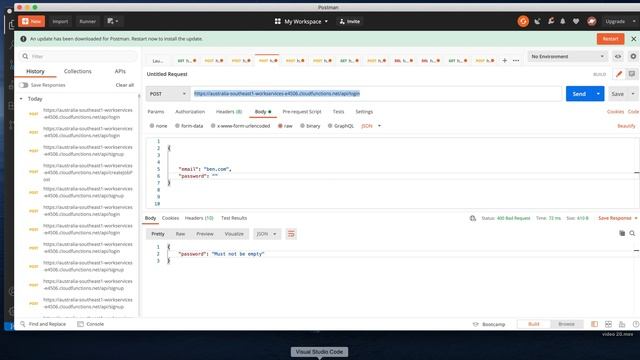Screen dimensions: 640x360
Task: Click the Import button
Action: [x=60, y=21]
